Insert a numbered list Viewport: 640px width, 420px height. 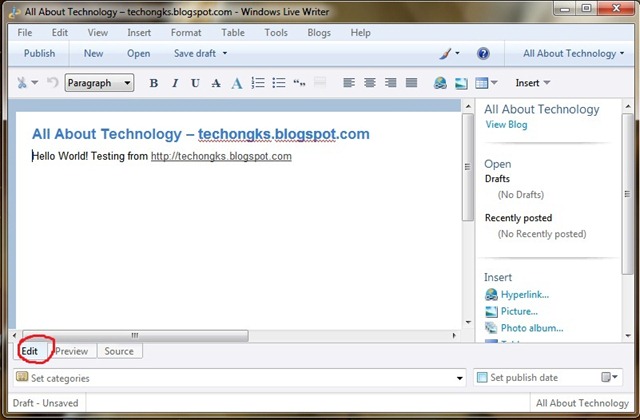258,83
